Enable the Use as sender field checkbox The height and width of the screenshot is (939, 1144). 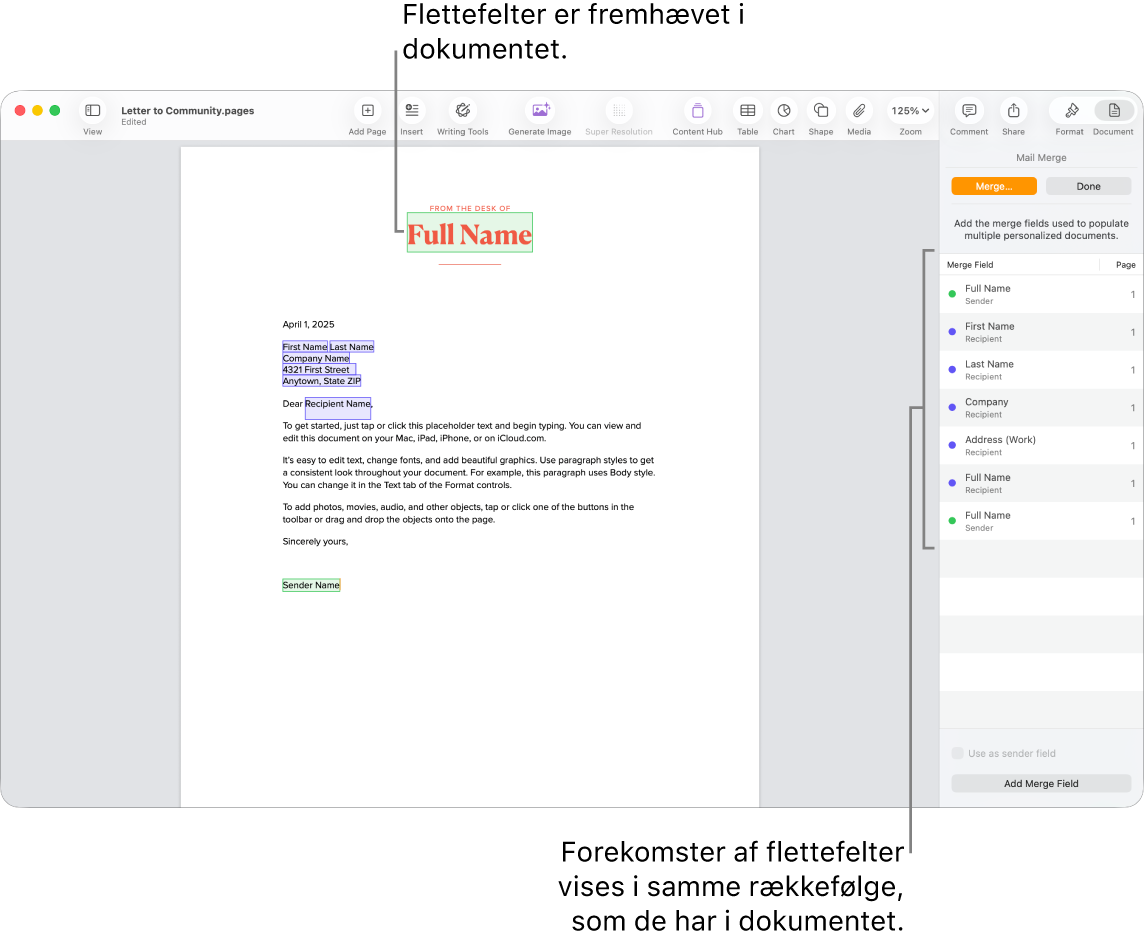coord(957,753)
